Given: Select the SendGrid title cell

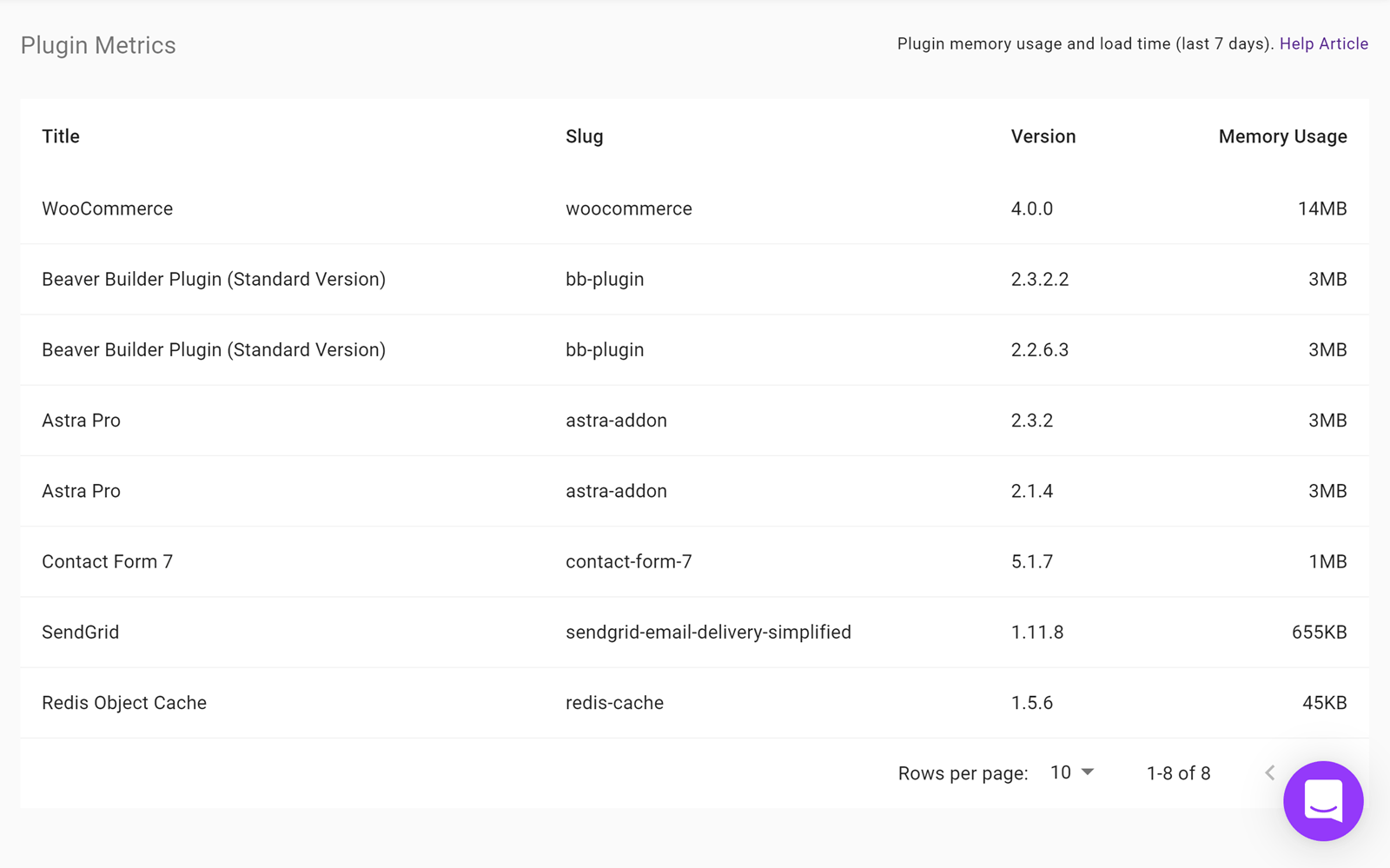Looking at the screenshot, I should click(81, 632).
